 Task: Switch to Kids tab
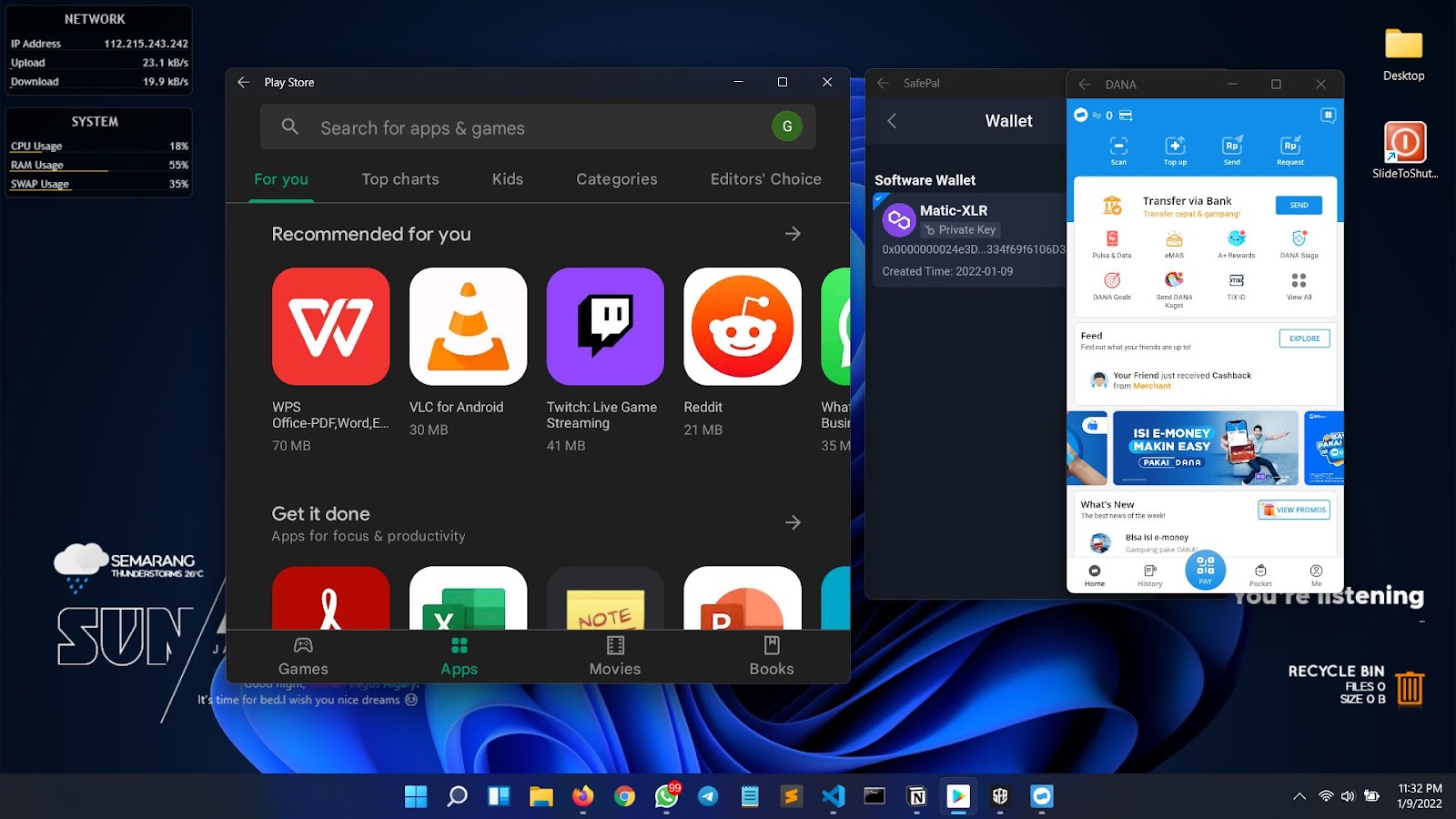(x=508, y=179)
